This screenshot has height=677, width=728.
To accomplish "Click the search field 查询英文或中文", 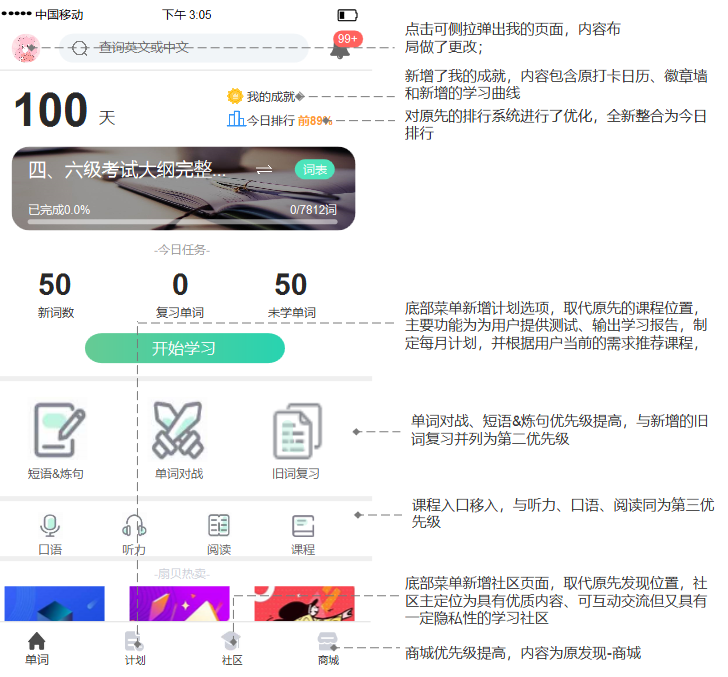I will click(x=183, y=48).
